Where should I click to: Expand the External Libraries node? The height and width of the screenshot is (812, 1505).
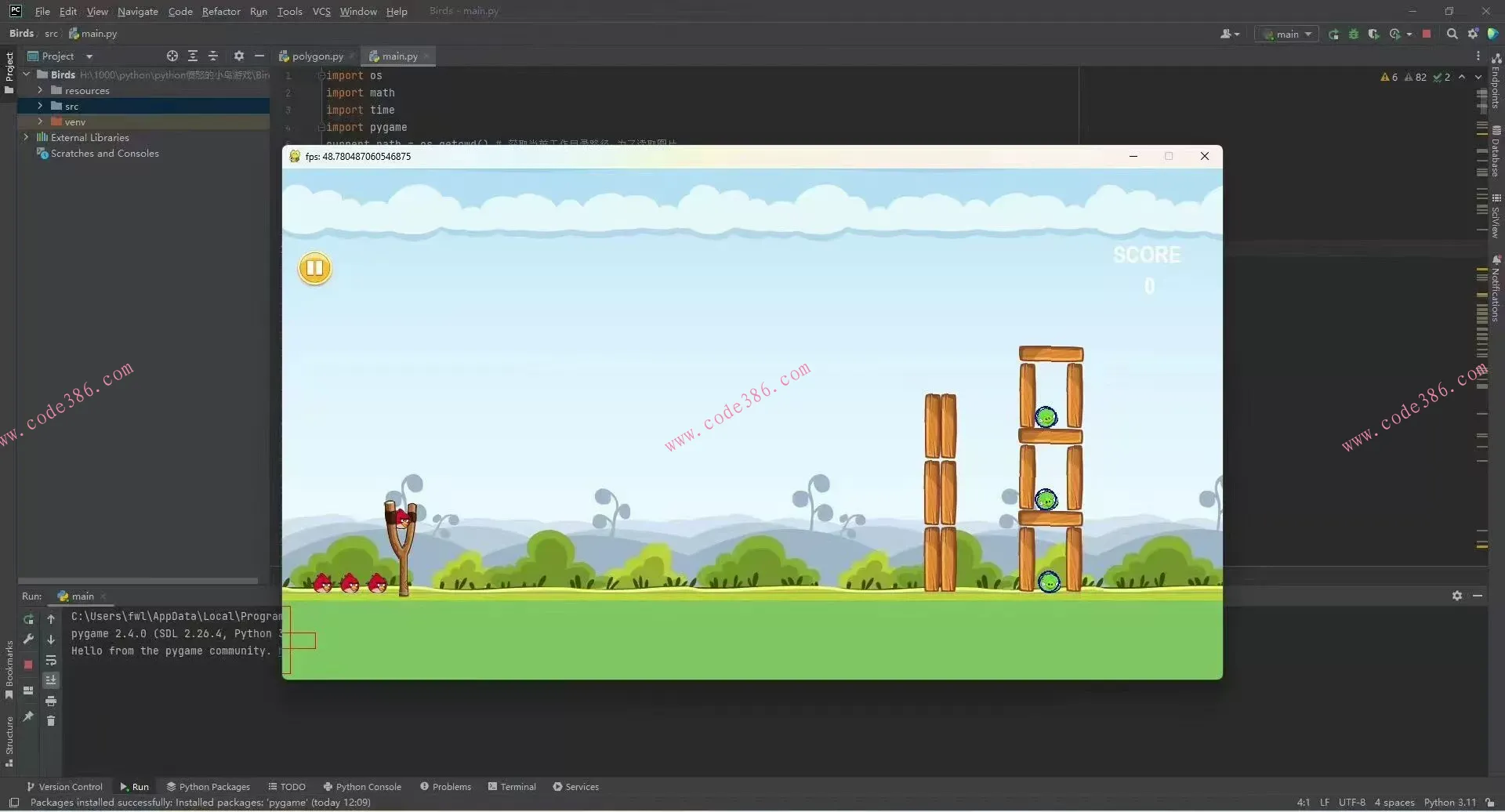(26, 137)
